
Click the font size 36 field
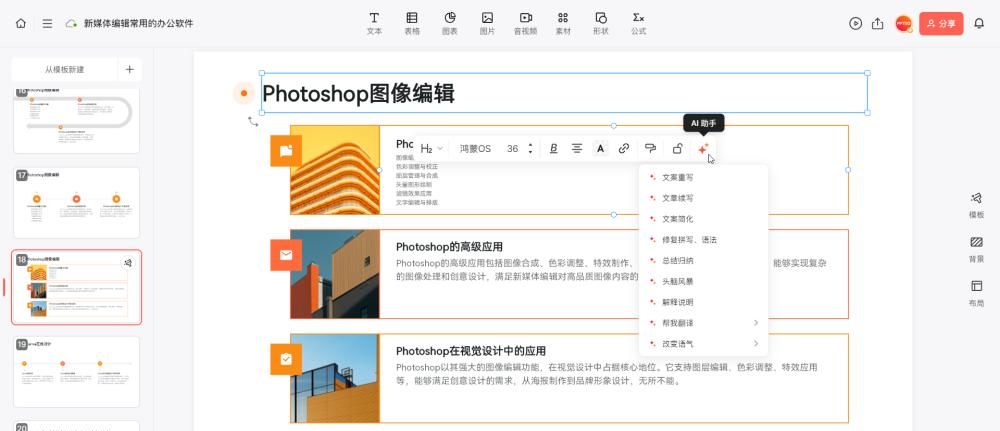[512, 149]
